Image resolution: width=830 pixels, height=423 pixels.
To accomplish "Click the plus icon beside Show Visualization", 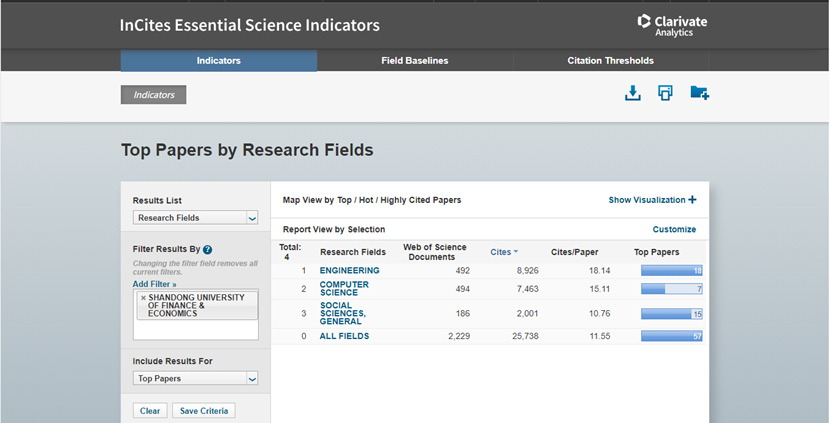I will [x=692, y=200].
